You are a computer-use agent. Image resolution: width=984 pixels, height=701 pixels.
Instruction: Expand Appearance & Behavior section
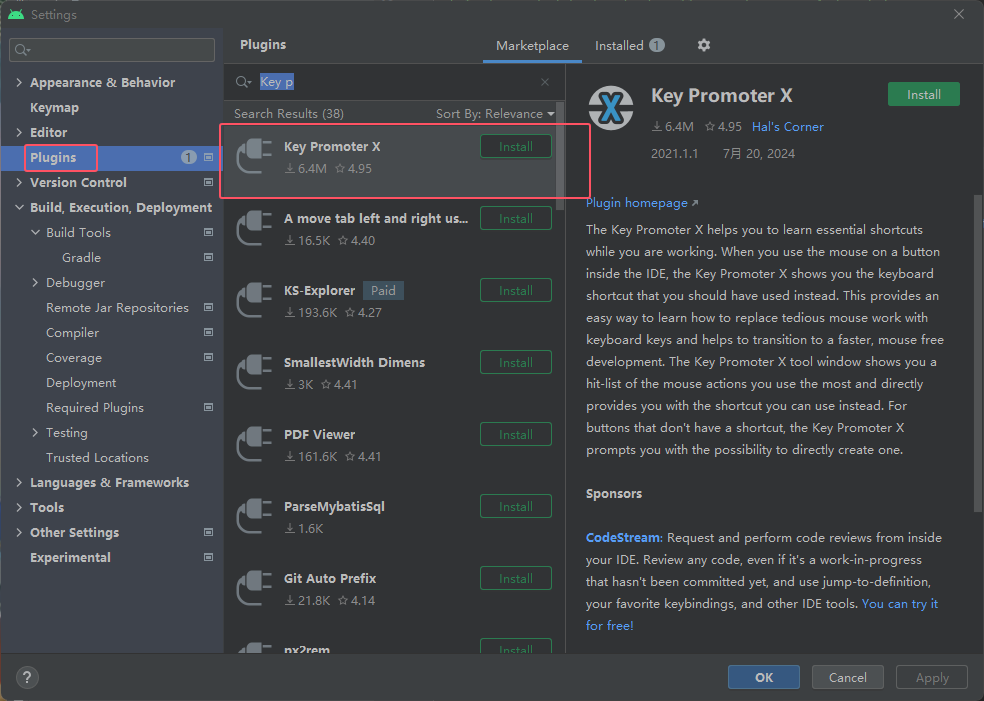tap(19, 82)
